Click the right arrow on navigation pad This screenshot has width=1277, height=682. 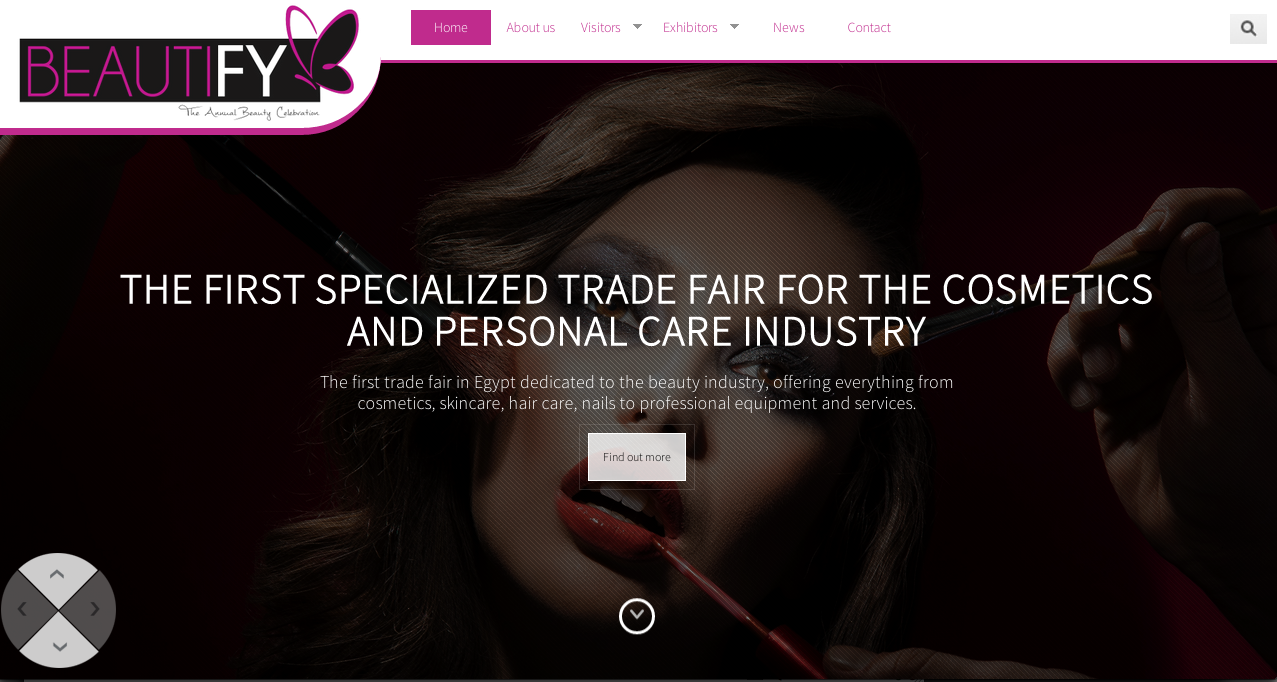coord(95,609)
